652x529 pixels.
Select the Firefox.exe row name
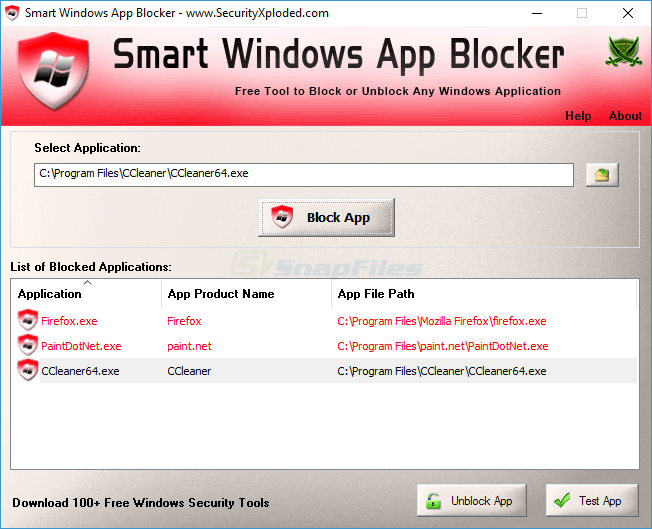point(69,321)
